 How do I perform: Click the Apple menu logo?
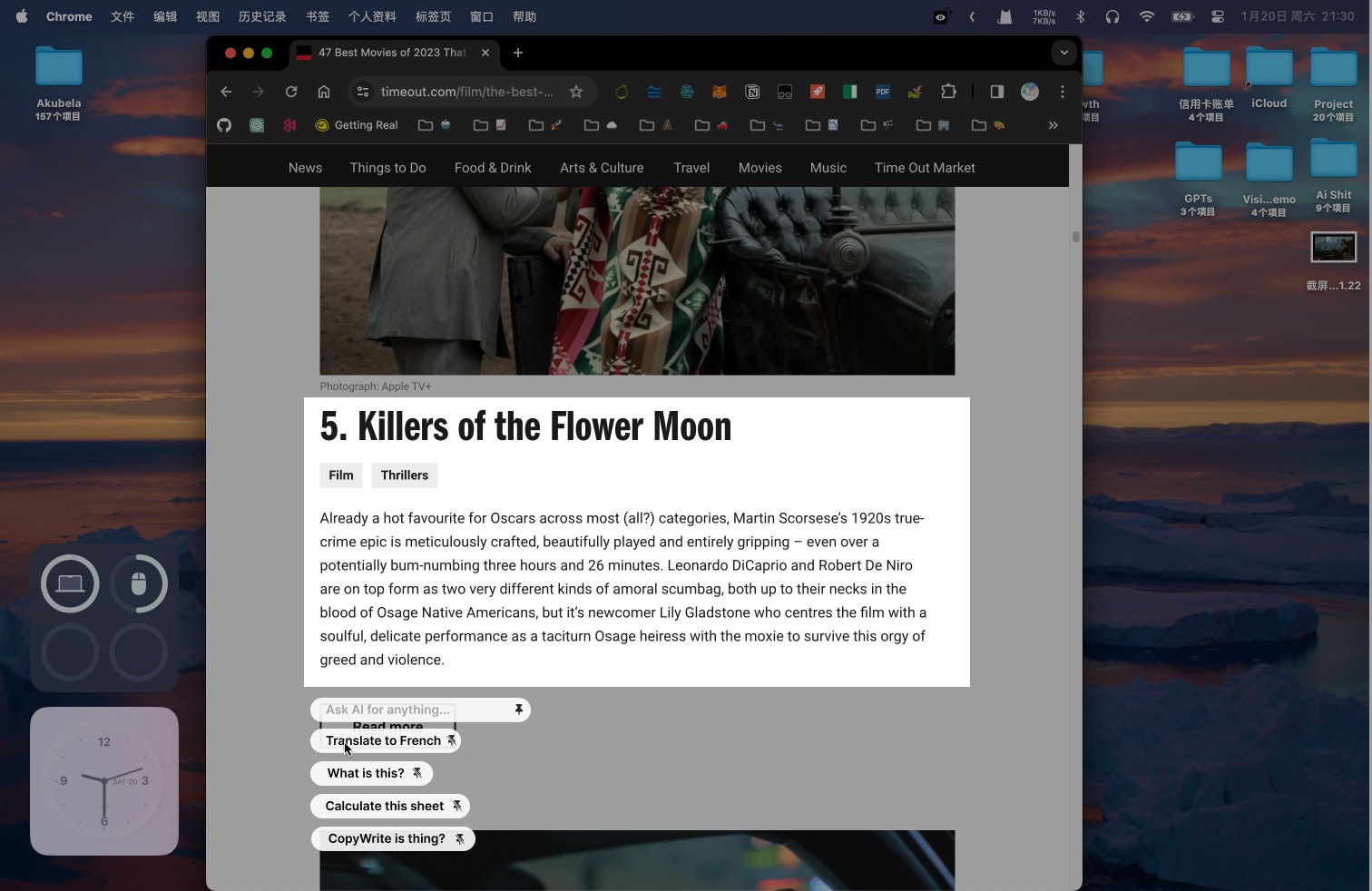pyautogui.click(x=21, y=16)
